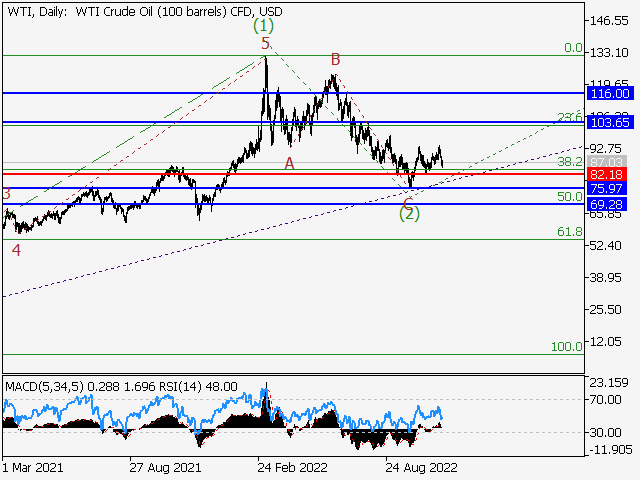Select the Fibonacci 50.0 level label
The width and height of the screenshot is (640, 480).
(570, 196)
